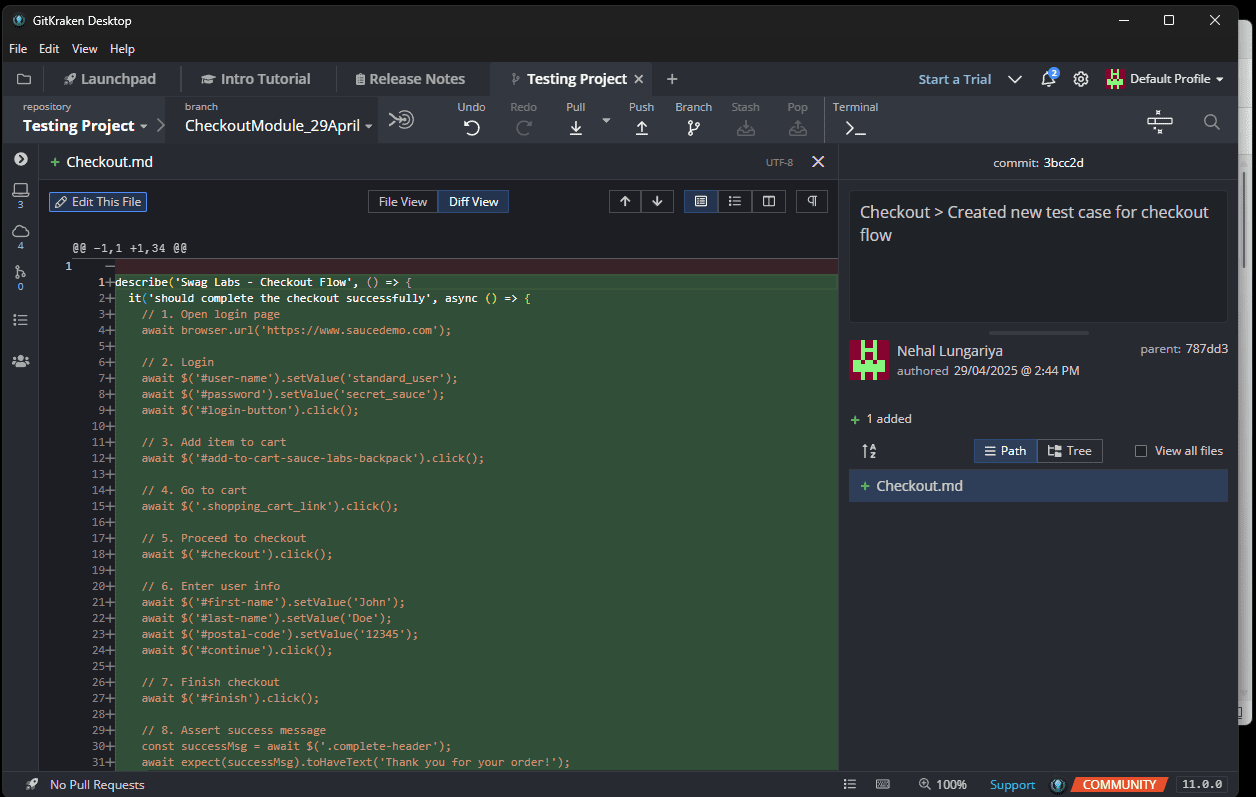
Task: Jump to next change with down arrow
Action: (x=657, y=201)
